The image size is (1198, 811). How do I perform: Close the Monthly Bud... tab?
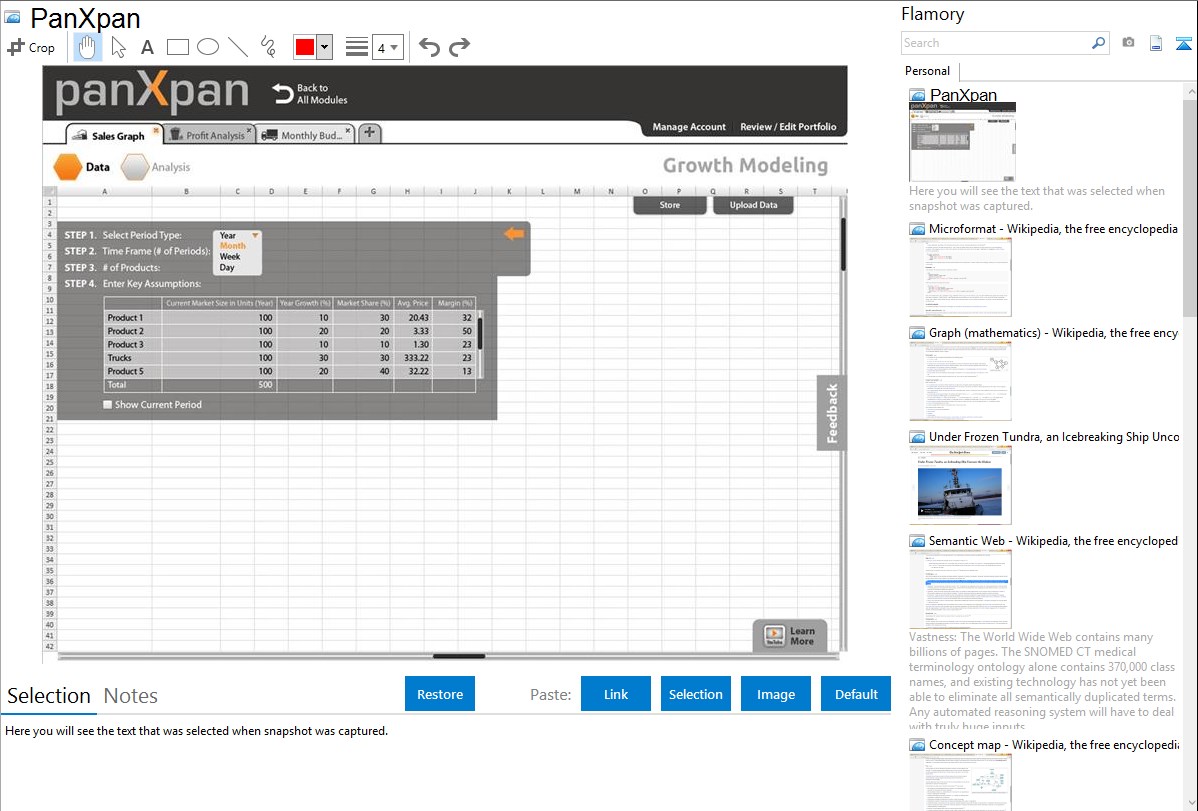348,131
